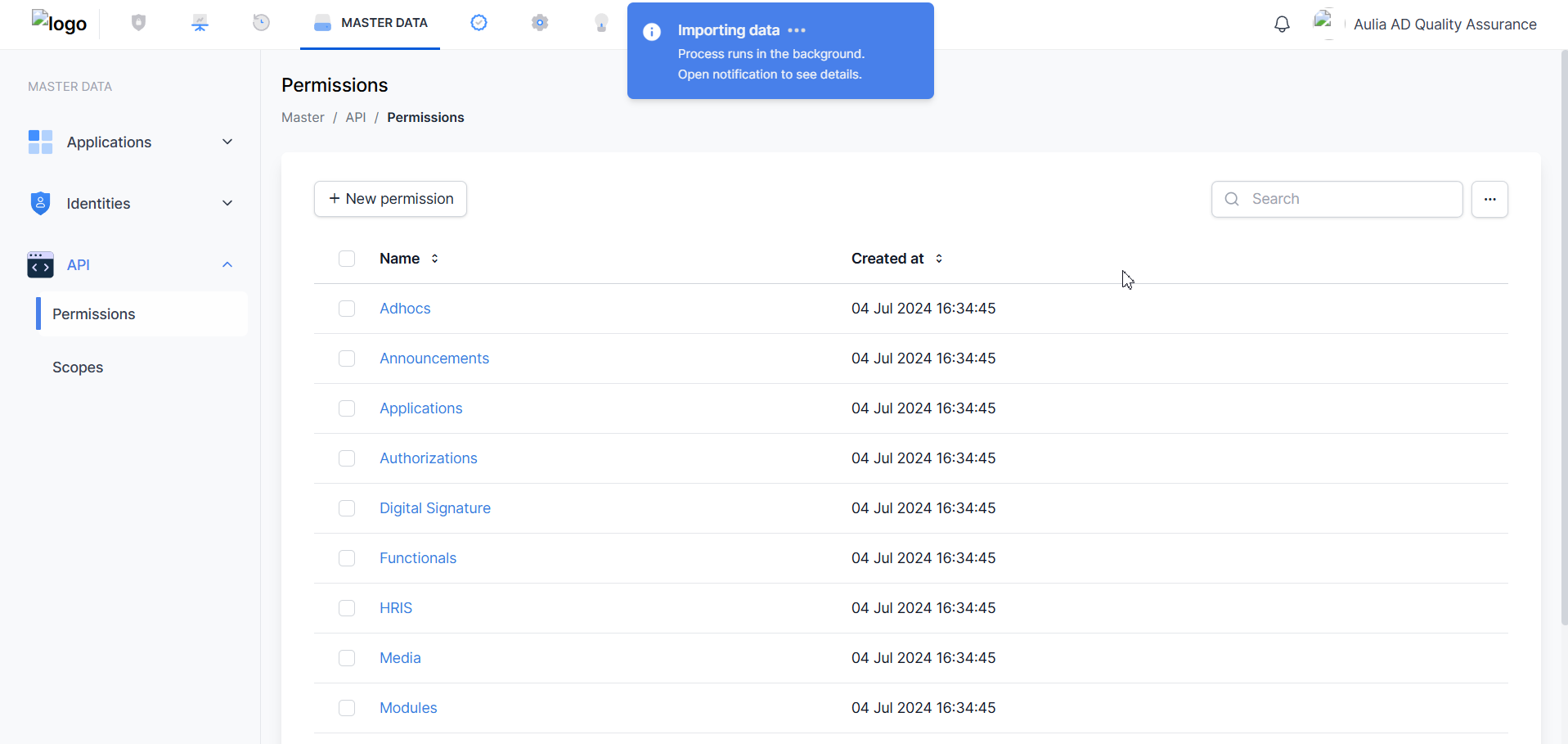
Task: Open the Applications permission link in table
Action: pos(421,408)
